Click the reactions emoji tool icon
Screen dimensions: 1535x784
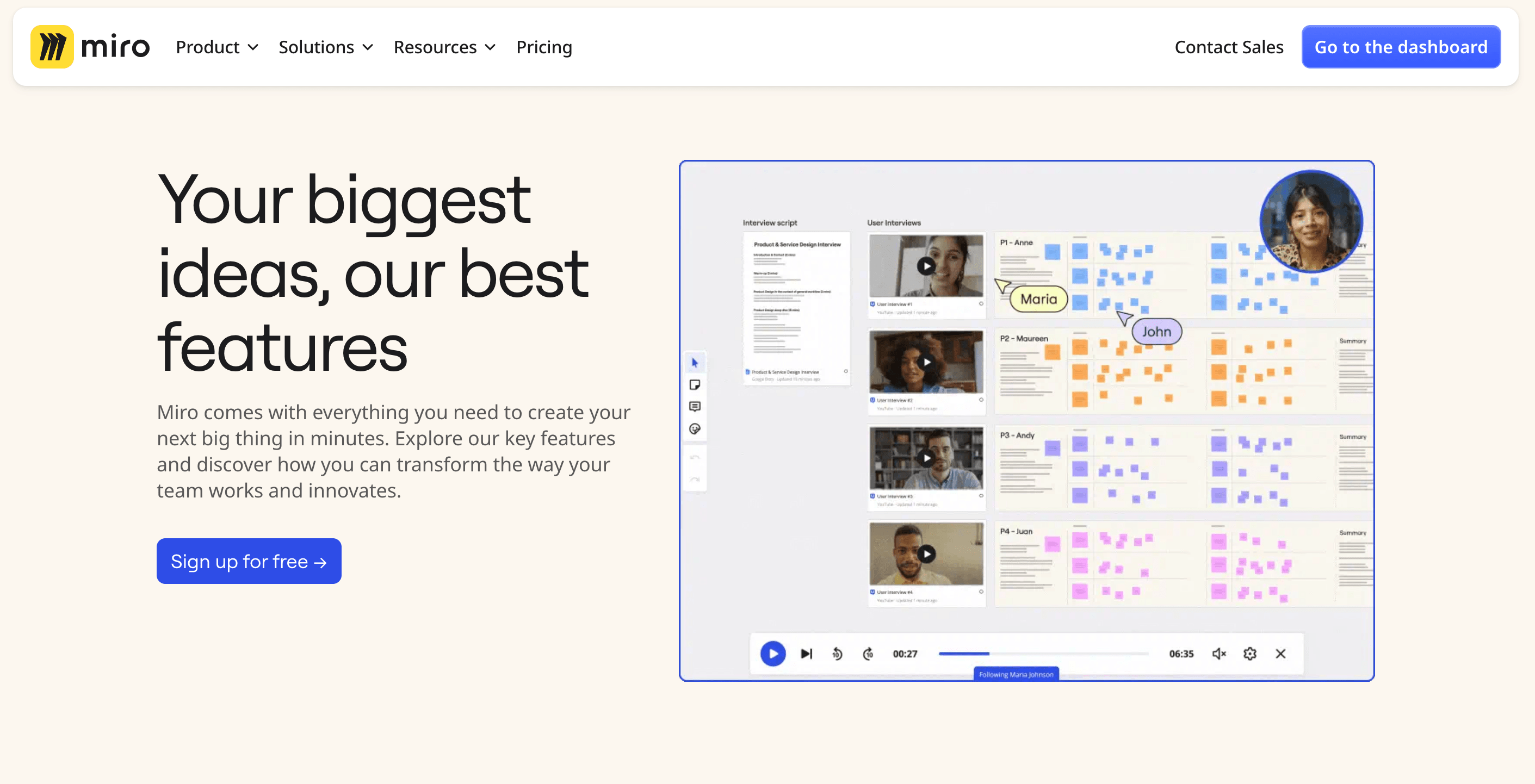click(x=695, y=429)
